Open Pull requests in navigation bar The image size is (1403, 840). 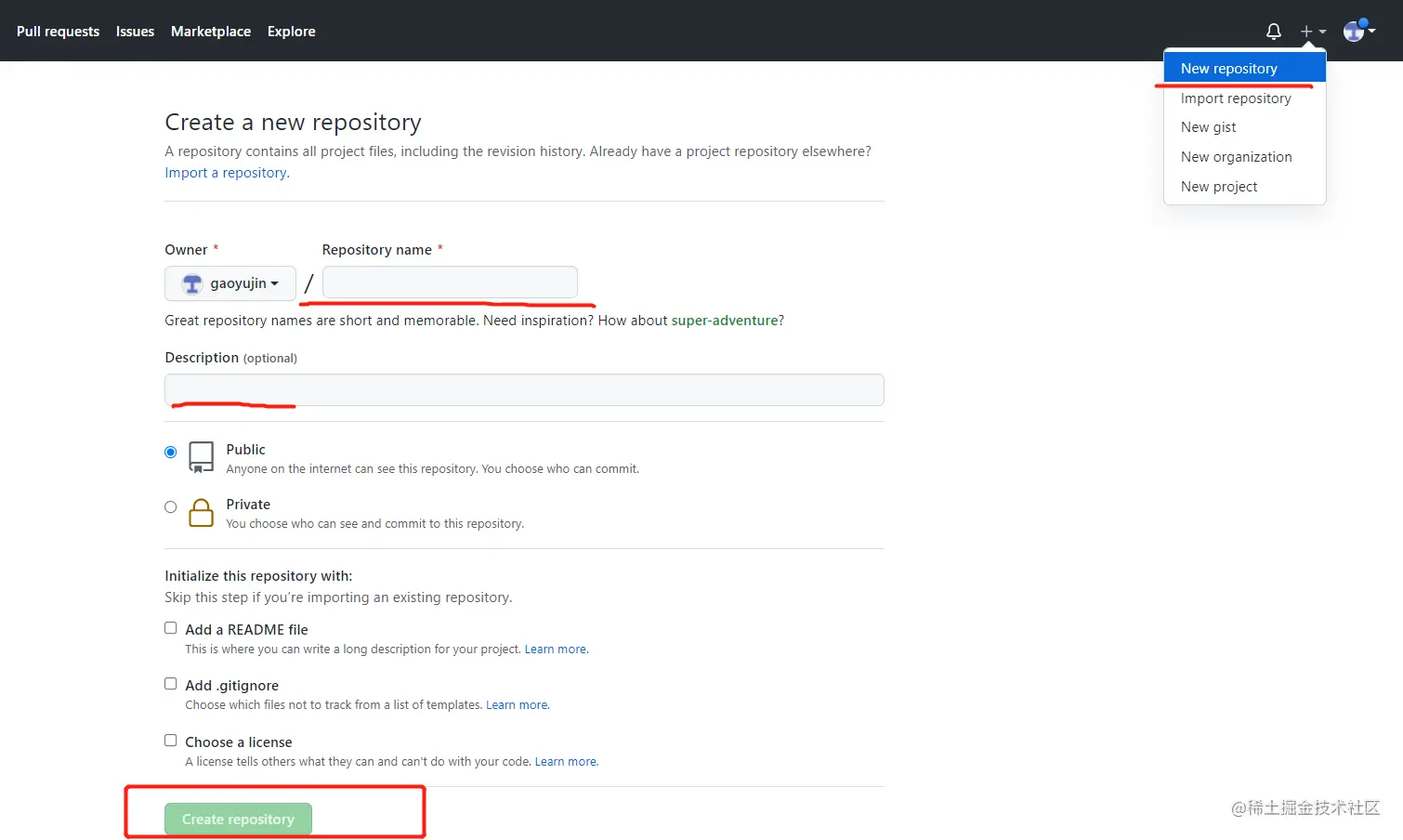(58, 32)
